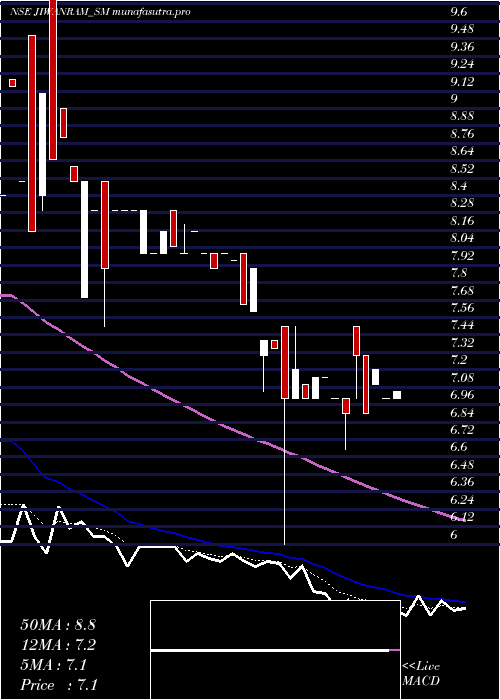Click the 6.36 price axis label

(x=462, y=482)
